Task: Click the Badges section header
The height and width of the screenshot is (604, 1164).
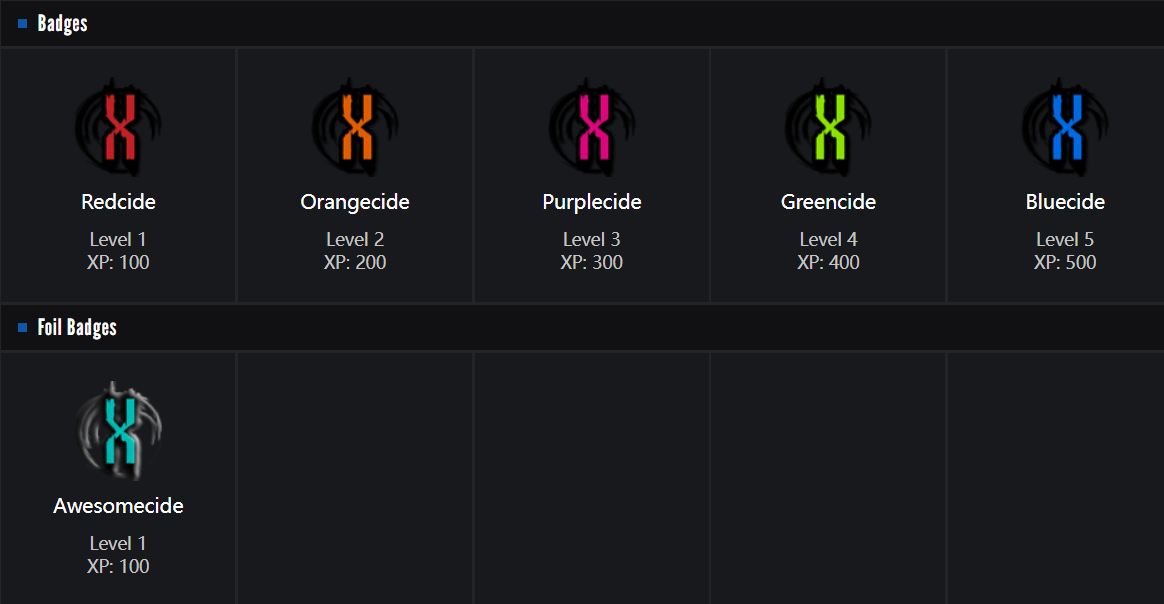Action: click(62, 24)
